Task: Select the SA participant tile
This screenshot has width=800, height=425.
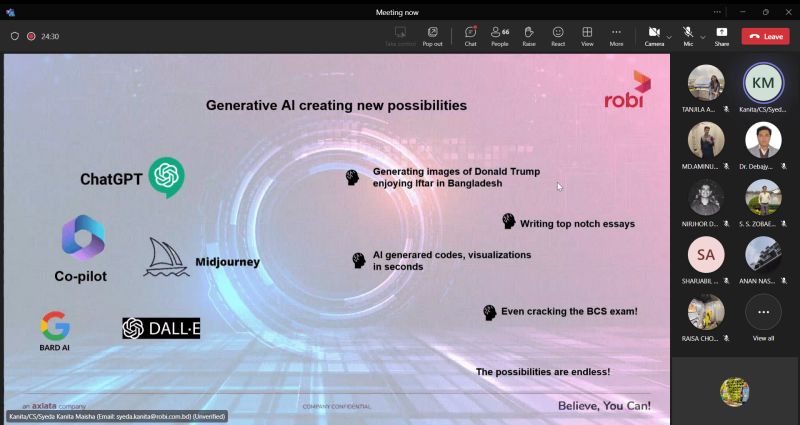Action: coord(706,259)
